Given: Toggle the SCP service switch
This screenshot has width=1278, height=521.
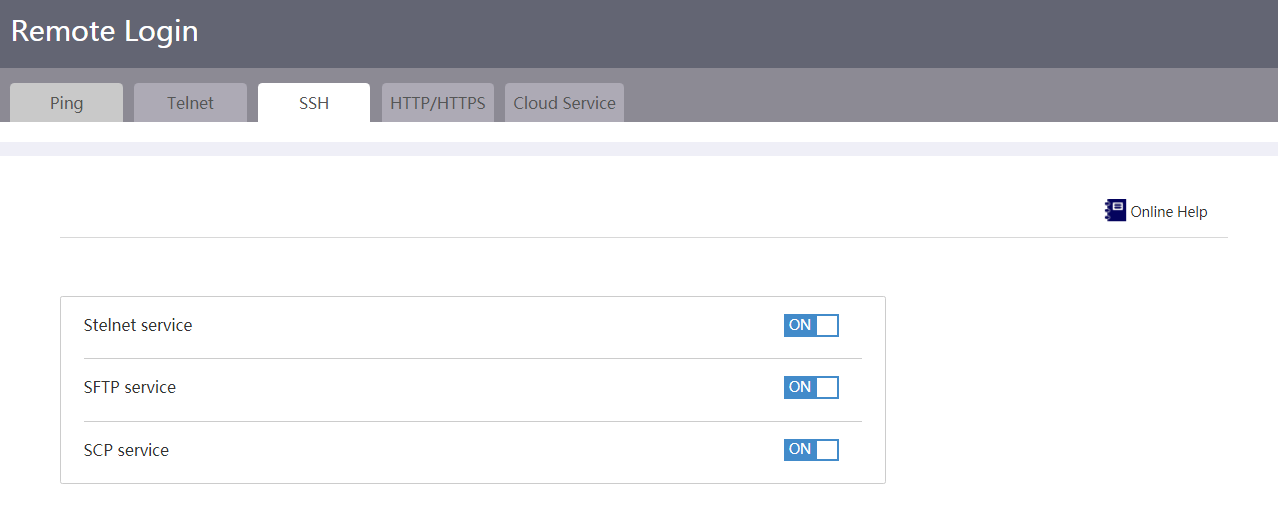Looking at the screenshot, I should [811, 450].
